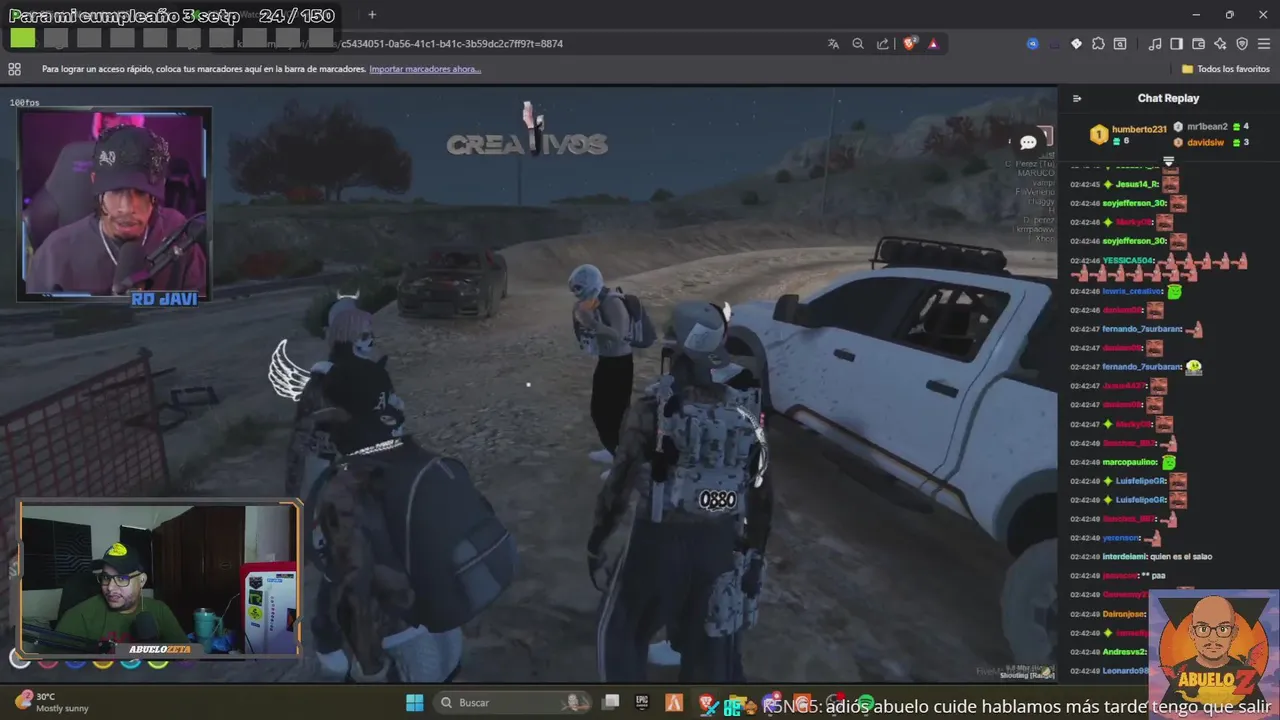
Task: Toggle the browser sidebar panel
Action: coord(1176,44)
